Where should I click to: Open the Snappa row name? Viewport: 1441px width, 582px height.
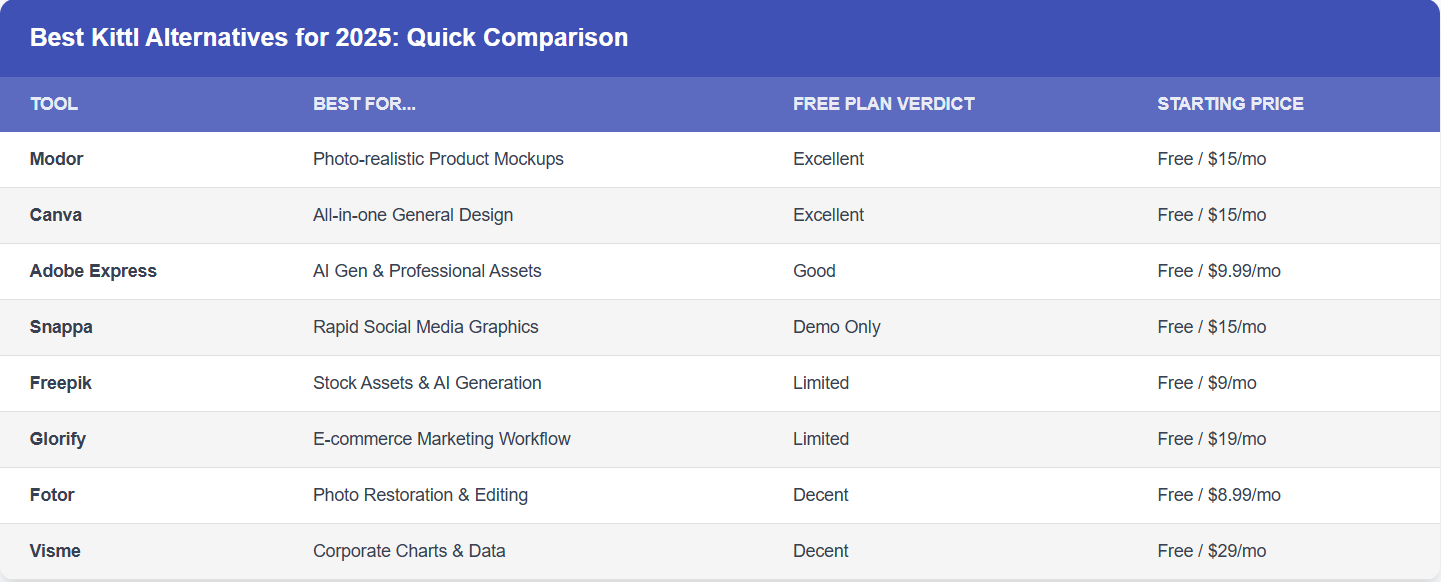tap(61, 327)
